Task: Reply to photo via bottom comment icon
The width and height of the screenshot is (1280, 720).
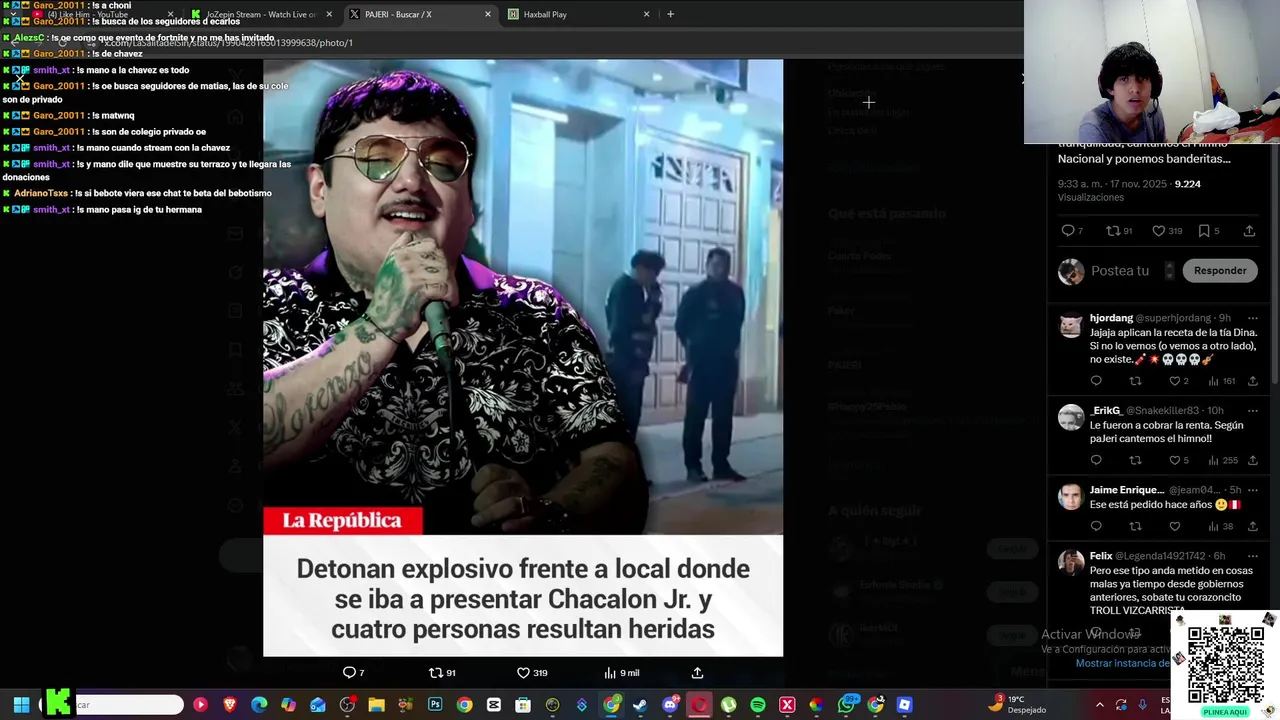Action: click(354, 673)
